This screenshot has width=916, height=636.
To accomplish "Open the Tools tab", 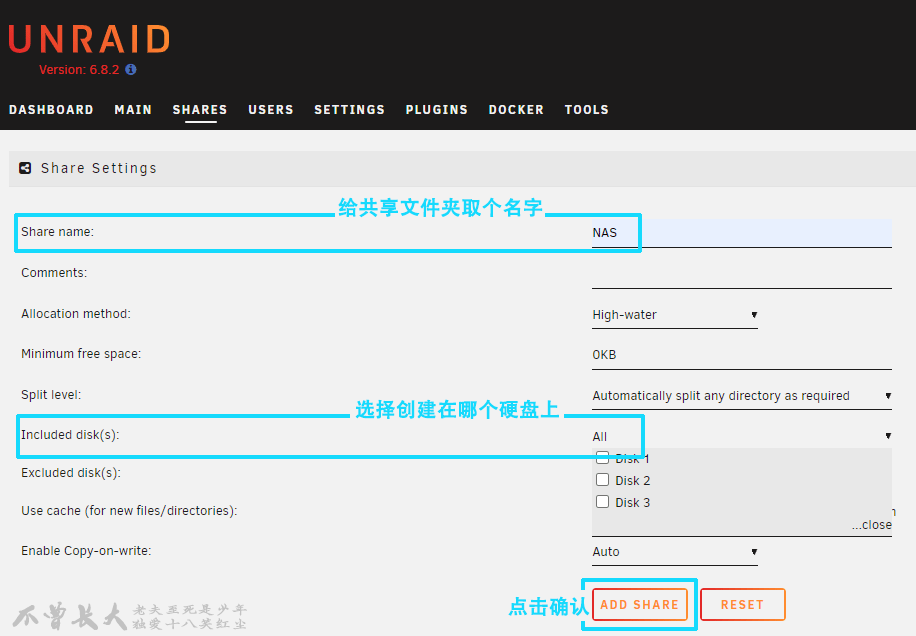I will 587,110.
